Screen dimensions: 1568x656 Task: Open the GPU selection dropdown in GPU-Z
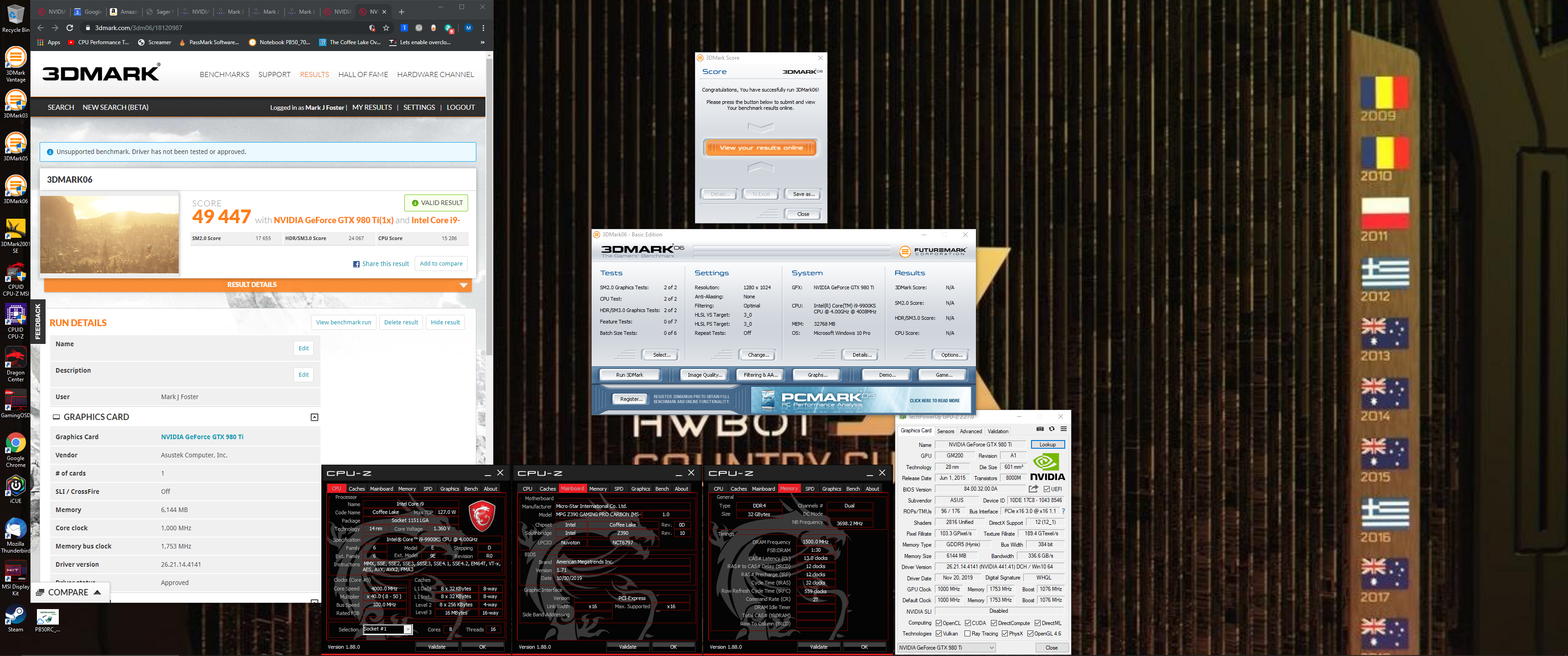[x=947, y=647]
